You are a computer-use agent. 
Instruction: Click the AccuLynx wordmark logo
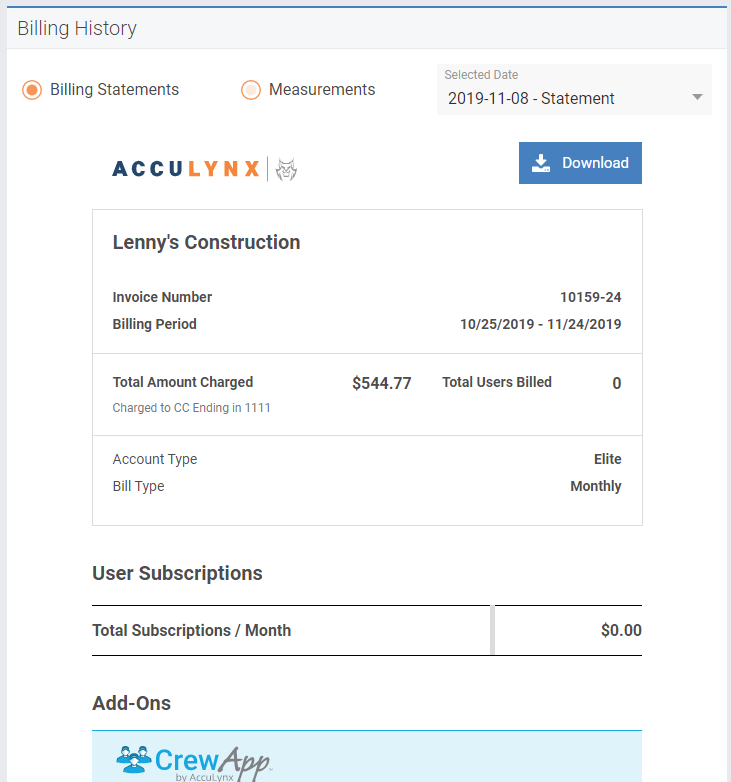pyautogui.click(x=186, y=169)
